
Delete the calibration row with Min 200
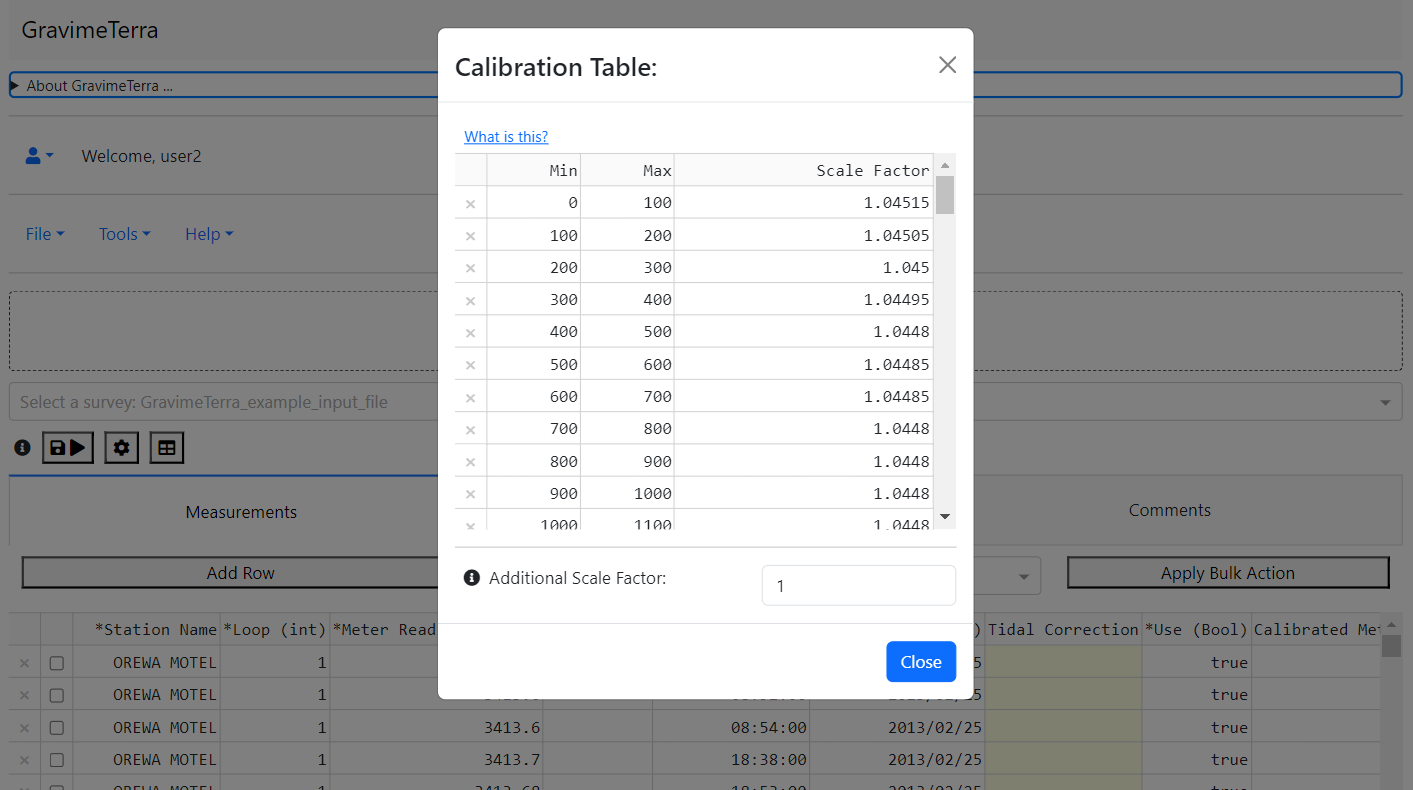pos(470,268)
